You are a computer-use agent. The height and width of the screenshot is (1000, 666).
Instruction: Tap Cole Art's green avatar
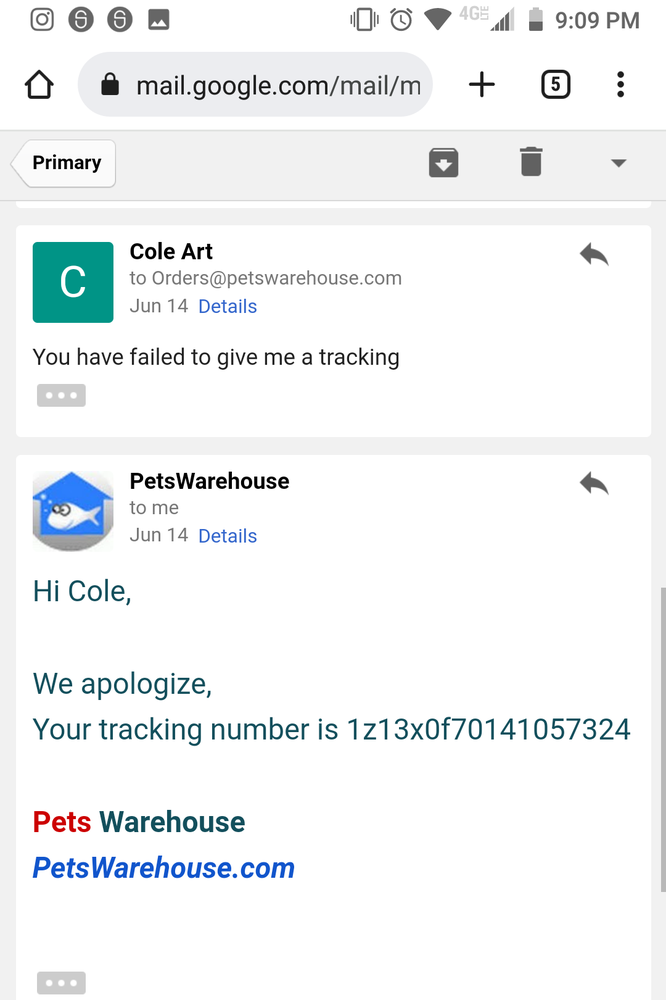[x=73, y=282]
